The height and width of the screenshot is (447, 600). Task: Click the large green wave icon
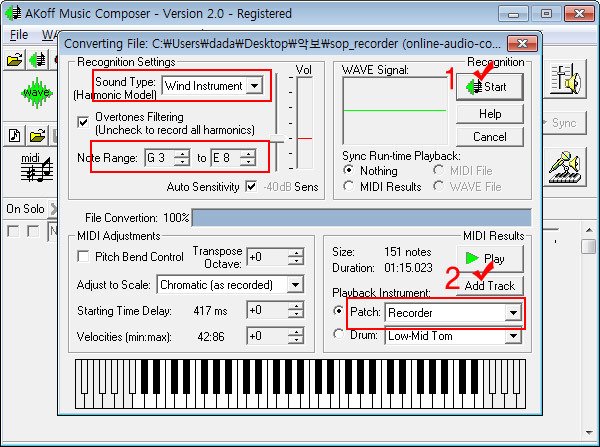[x=36, y=93]
